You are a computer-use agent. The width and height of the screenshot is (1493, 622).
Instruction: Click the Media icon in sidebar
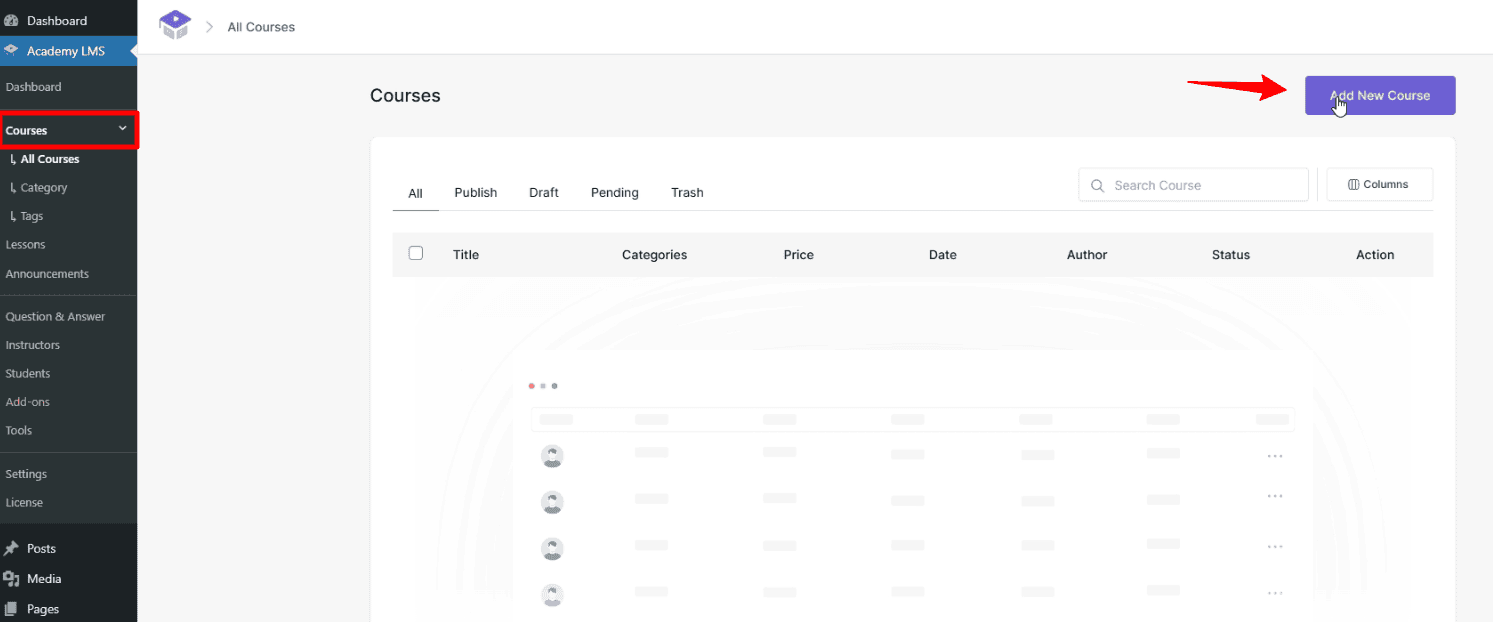[11, 578]
